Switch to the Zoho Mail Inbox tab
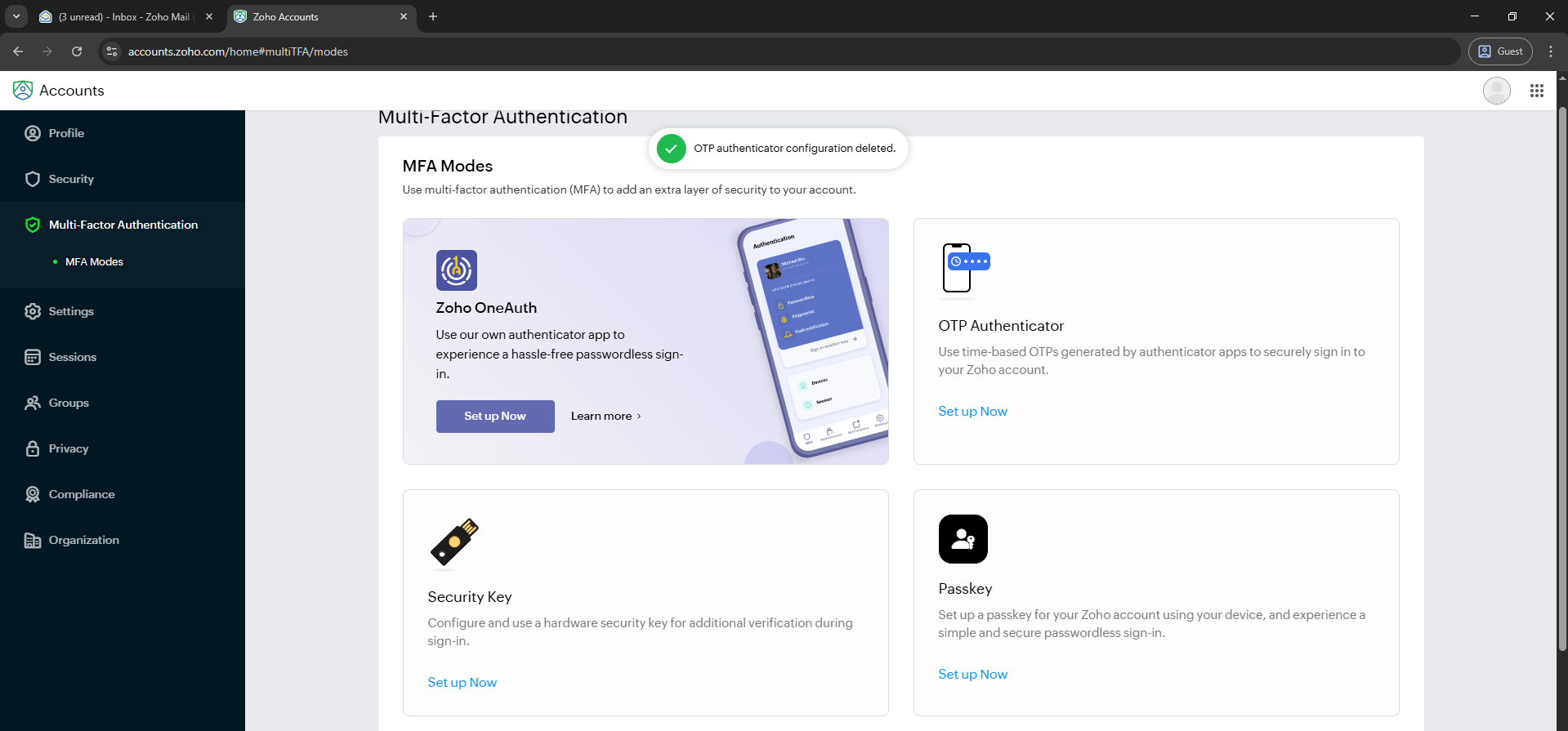Screen dimensions: 1568x731 point(123,16)
